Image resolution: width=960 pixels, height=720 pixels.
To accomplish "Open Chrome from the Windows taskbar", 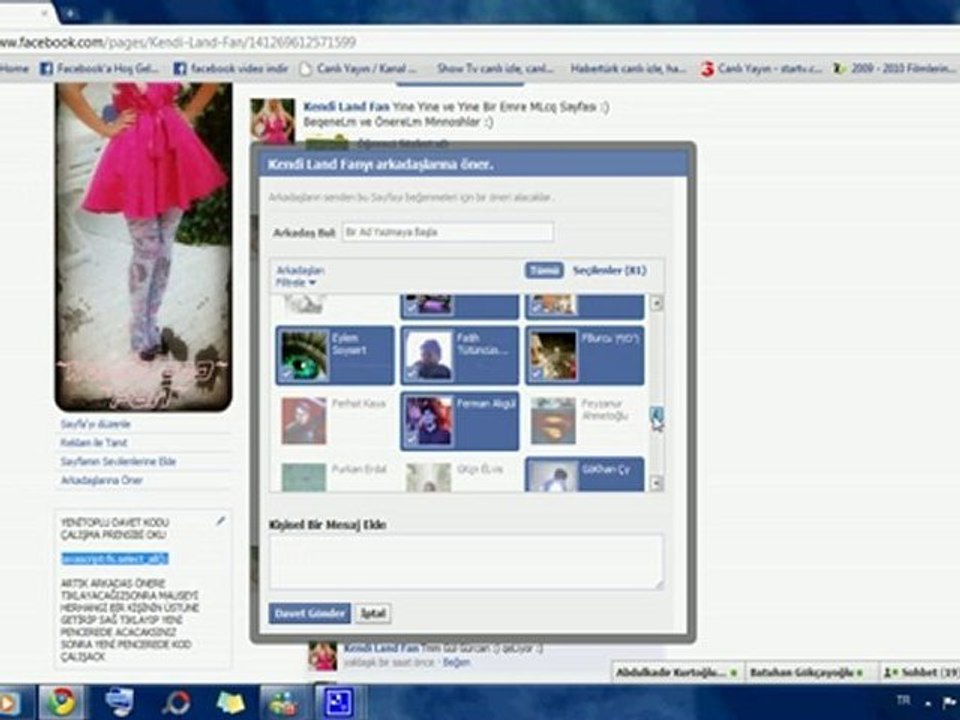I will tap(61, 702).
